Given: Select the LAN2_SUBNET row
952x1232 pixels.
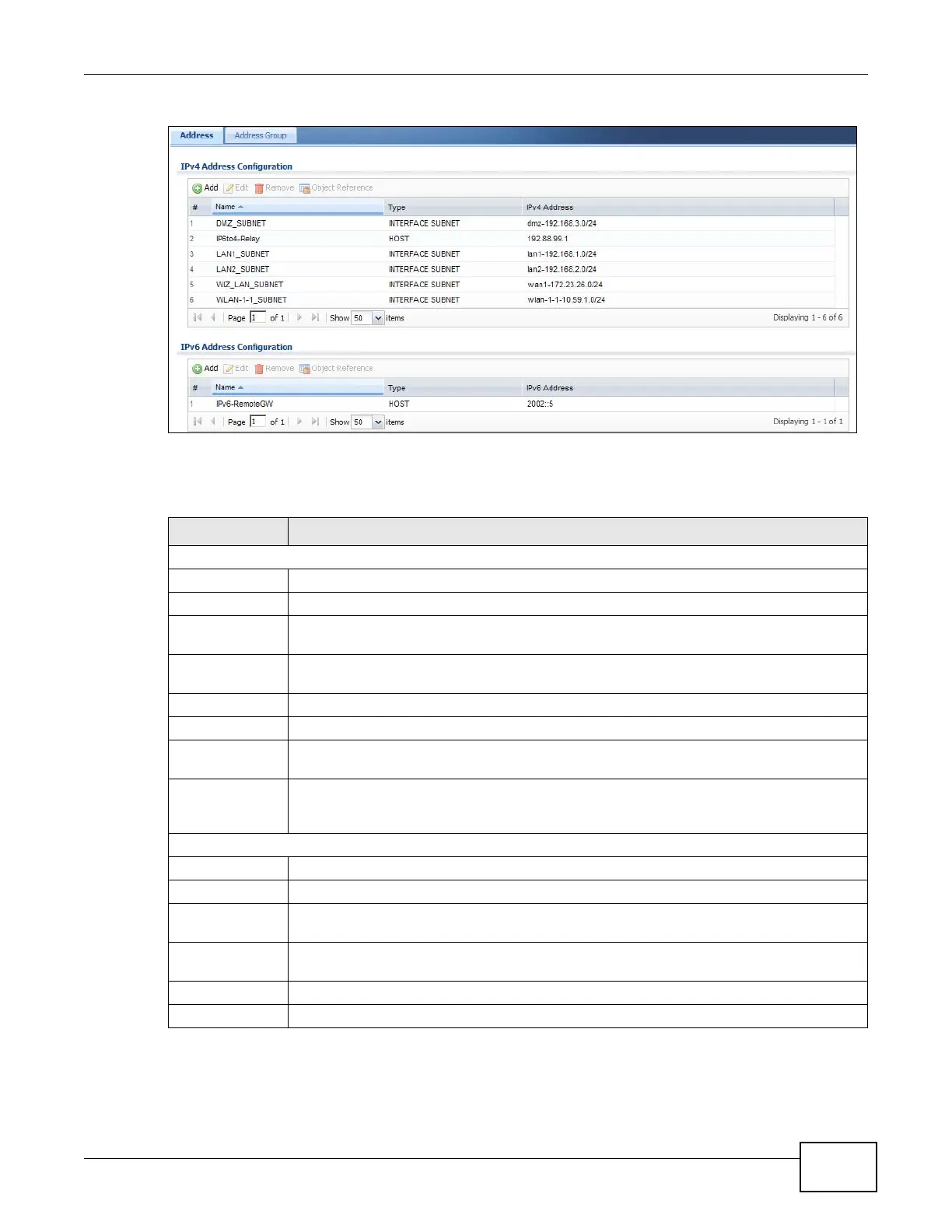Looking at the screenshot, I should (511, 269).
